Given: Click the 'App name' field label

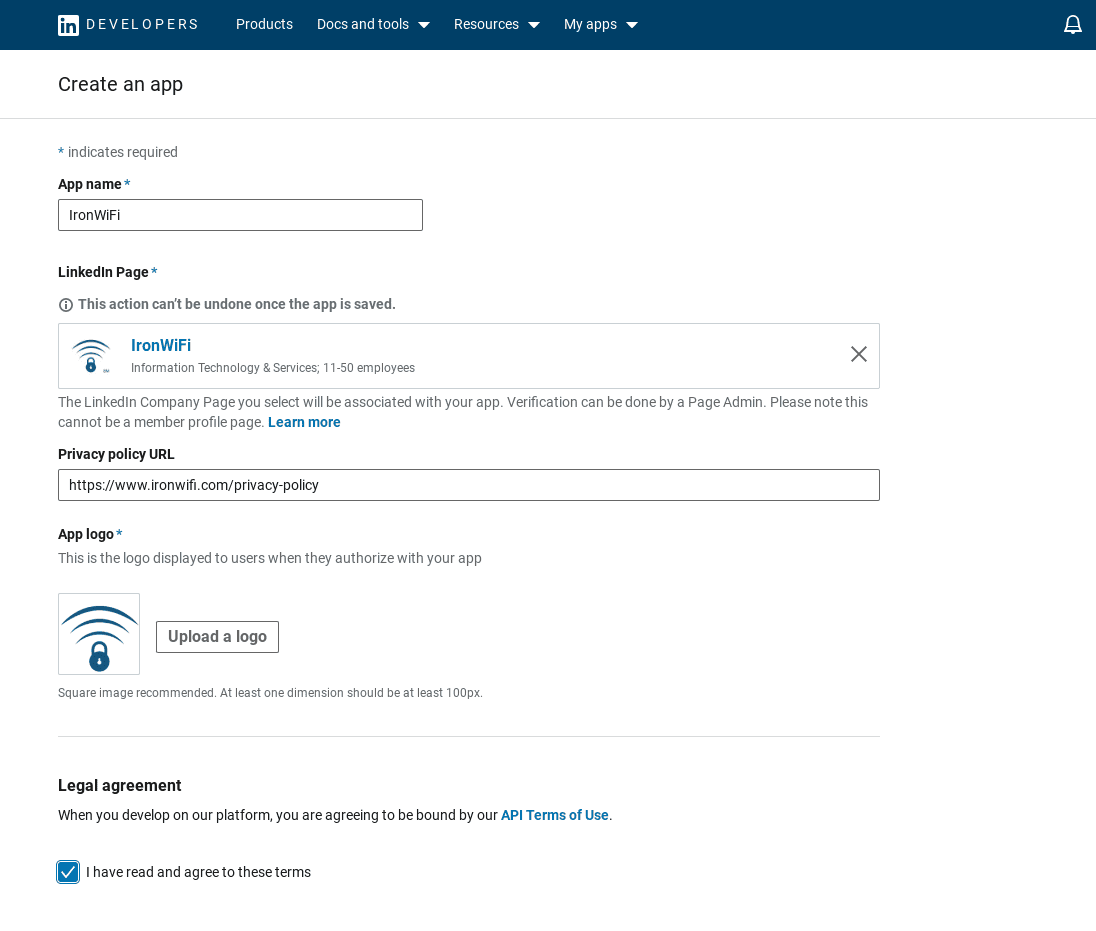Looking at the screenshot, I should pyautogui.click(x=89, y=185).
